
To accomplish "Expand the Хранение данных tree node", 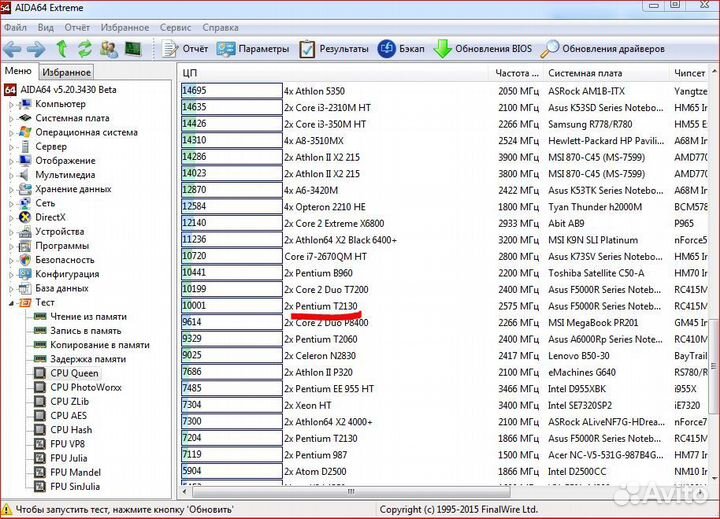I will (11, 189).
